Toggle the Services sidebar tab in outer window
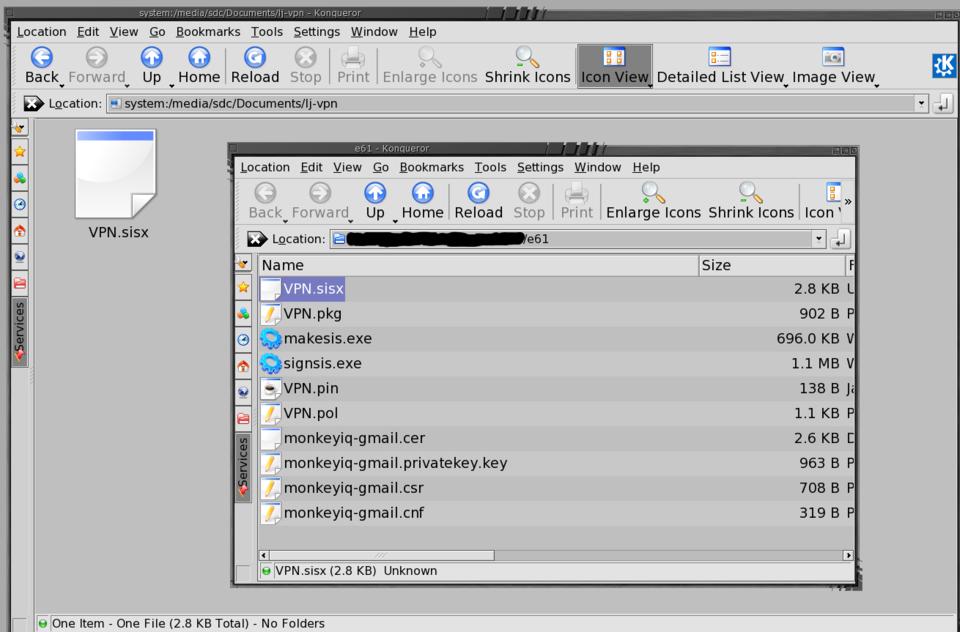This screenshot has width=960, height=632. 19,330
